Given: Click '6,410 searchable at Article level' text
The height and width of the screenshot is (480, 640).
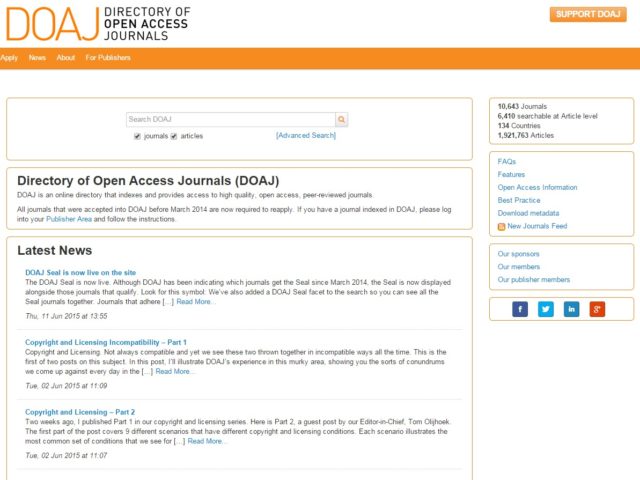Looking at the screenshot, I should [x=547, y=116].
